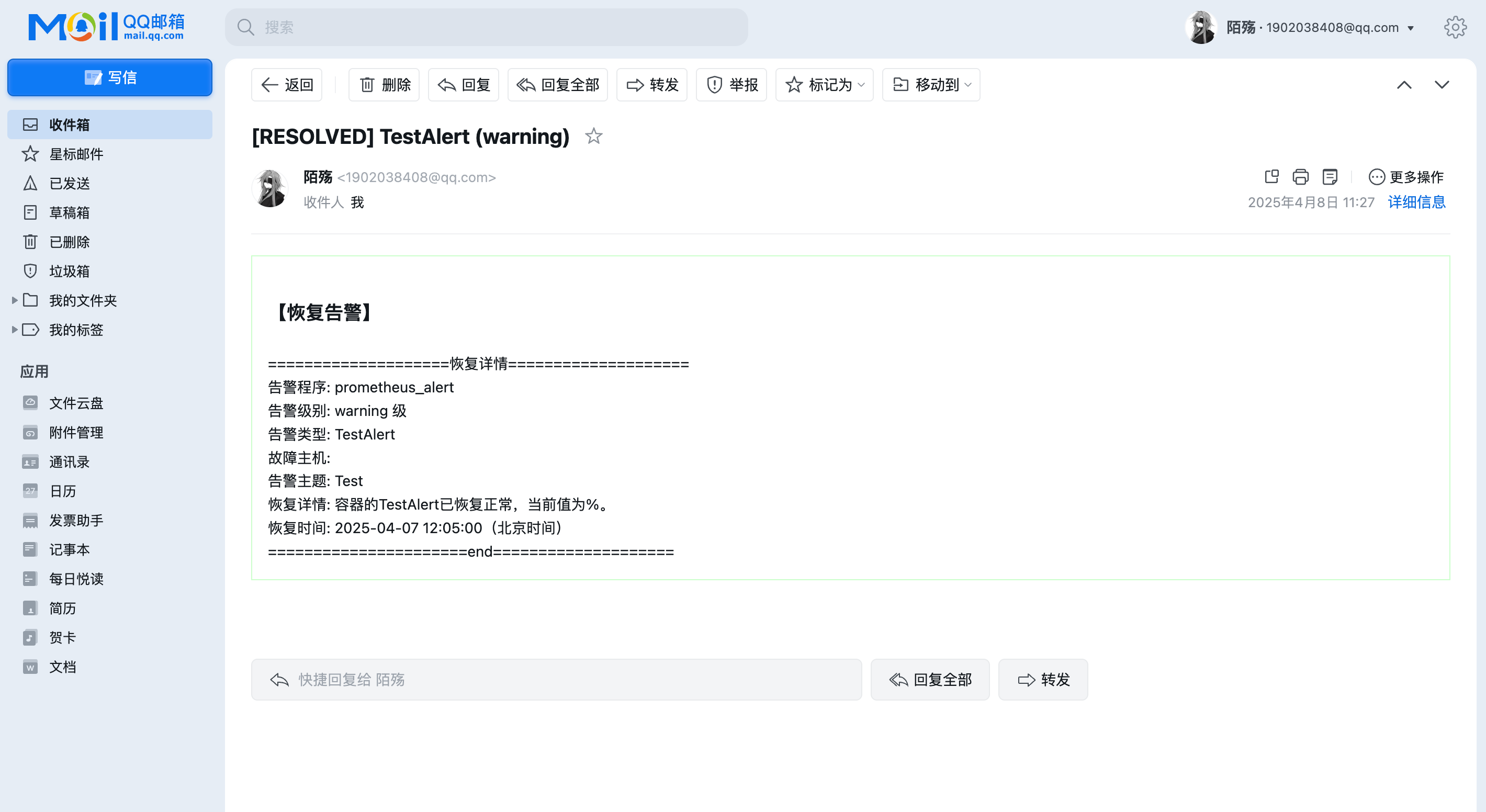Open the 移动到 dropdown

pyautogui.click(x=931, y=85)
